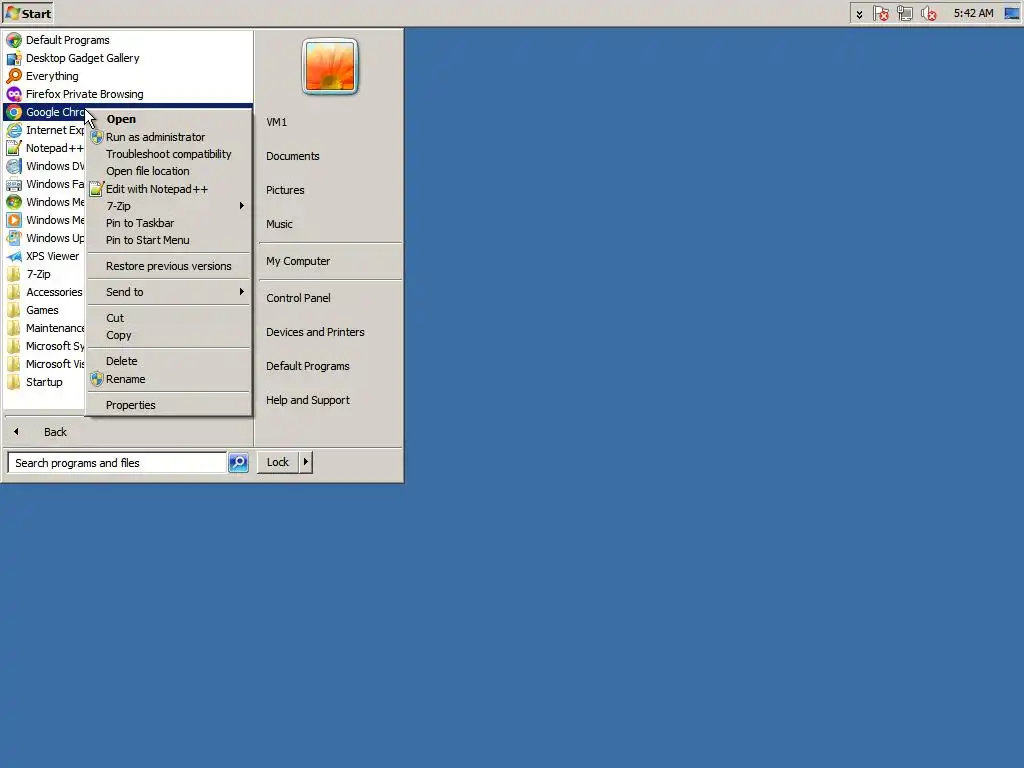Click the Internet Explorer icon
The width and height of the screenshot is (1024, 768).
click(x=14, y=130)
